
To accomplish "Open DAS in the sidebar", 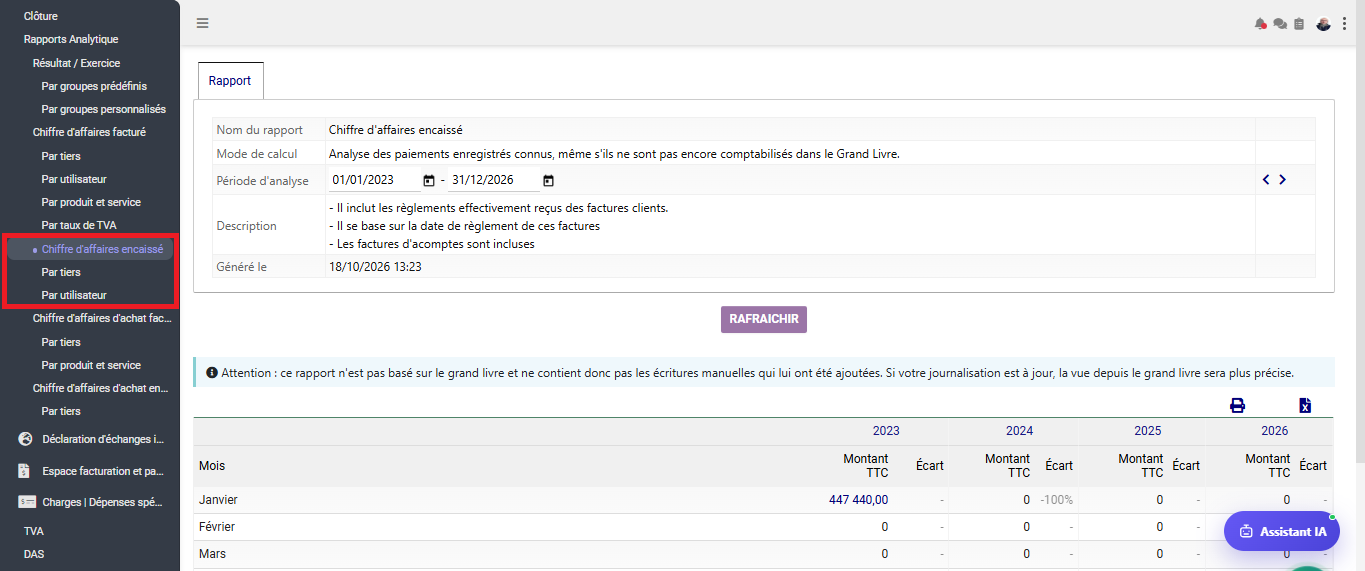I will pos(34,554).
